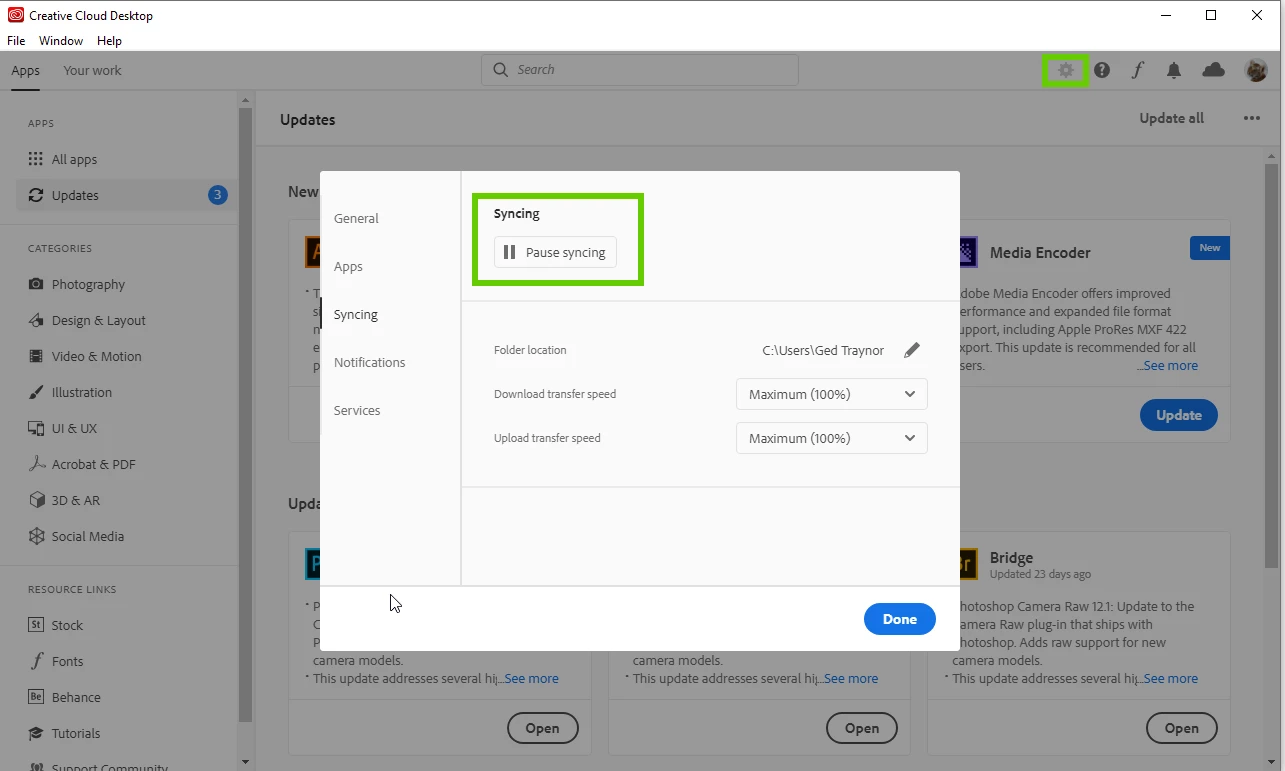Open the notifications bell icon
1285x771 pixels.
point(1174,70)
